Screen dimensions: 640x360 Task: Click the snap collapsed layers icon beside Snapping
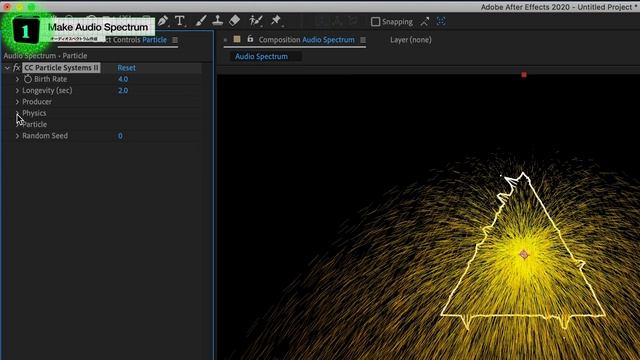(x=424, y=22)
